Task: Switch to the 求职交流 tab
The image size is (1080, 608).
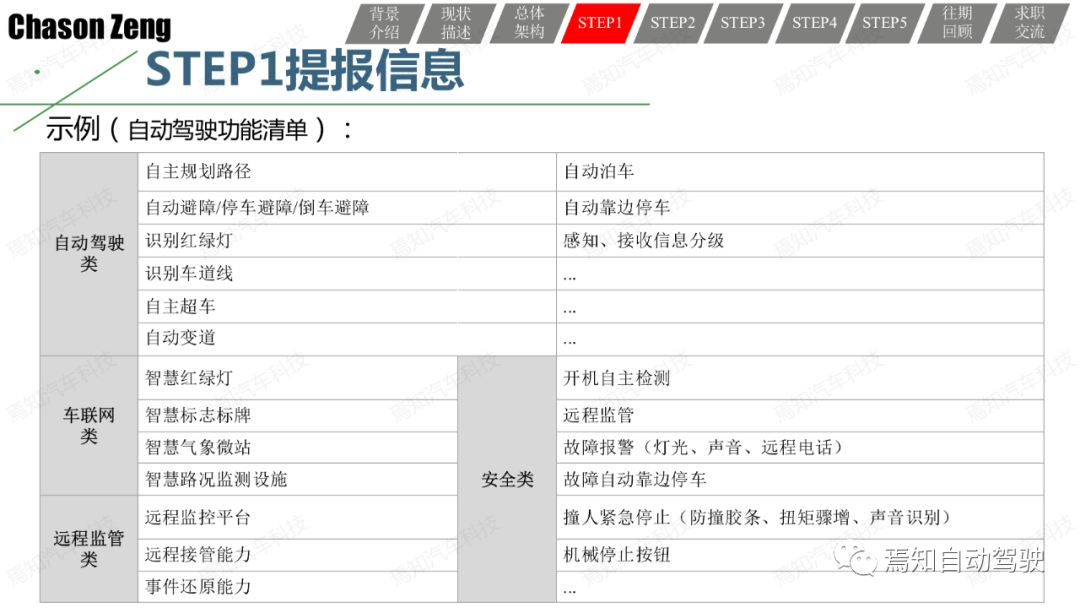Action: click(1029, 23)
